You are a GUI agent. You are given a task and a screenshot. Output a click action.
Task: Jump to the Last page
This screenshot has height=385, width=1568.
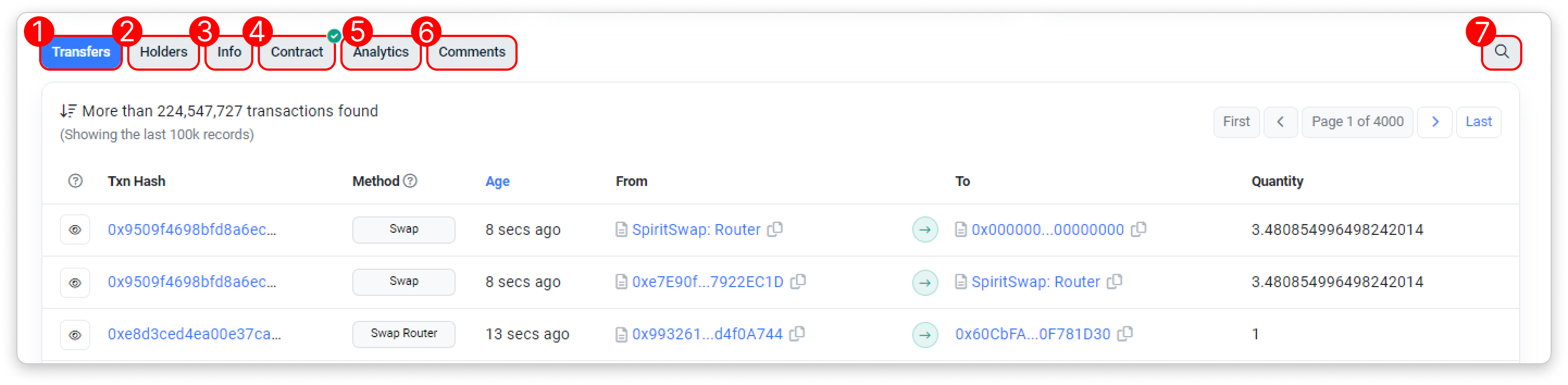click(x=1478, y=122)
